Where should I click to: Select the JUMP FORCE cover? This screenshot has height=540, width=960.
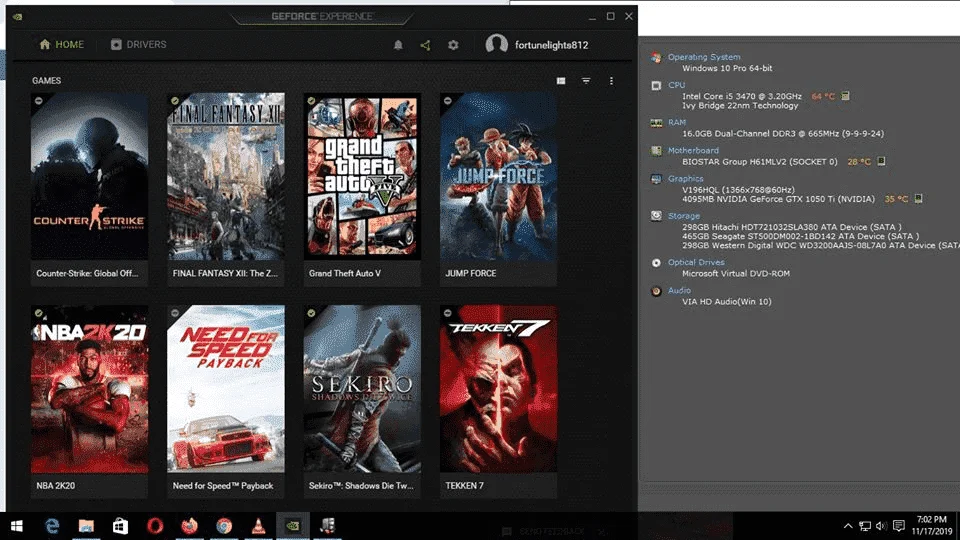click(x=498, y=176)
